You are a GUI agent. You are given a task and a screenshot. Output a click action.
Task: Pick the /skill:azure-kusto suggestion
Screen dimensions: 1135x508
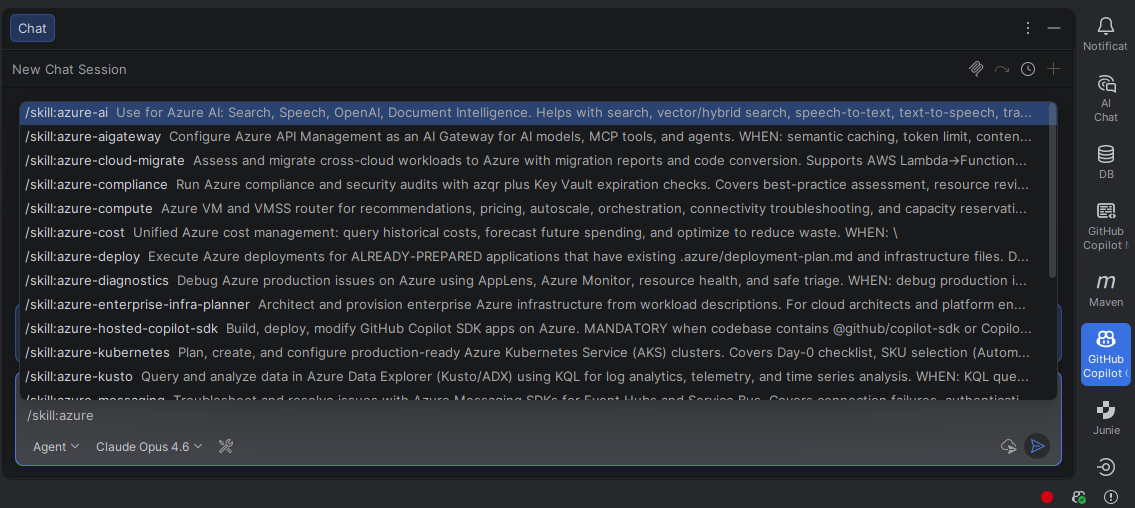coord(533,376)
